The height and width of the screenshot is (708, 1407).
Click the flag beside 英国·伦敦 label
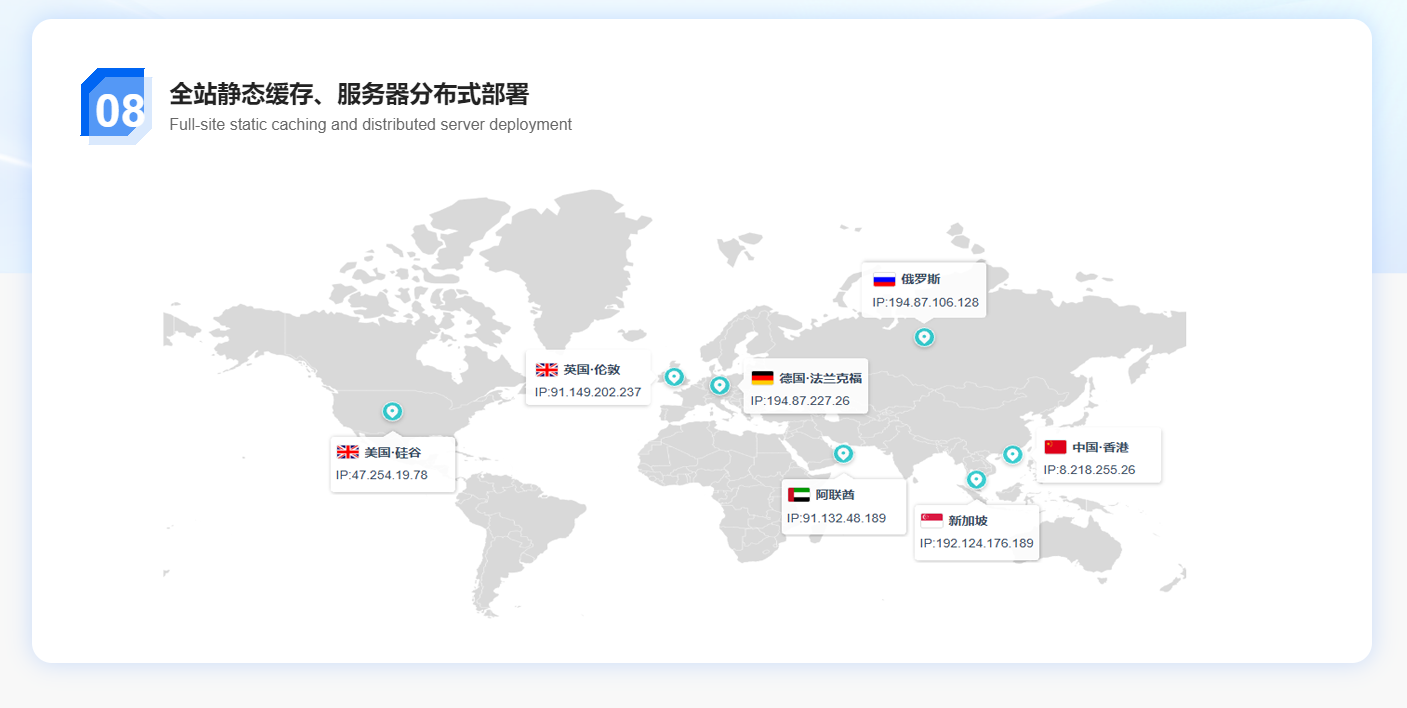pyautogui.click(x=546, y=370)
